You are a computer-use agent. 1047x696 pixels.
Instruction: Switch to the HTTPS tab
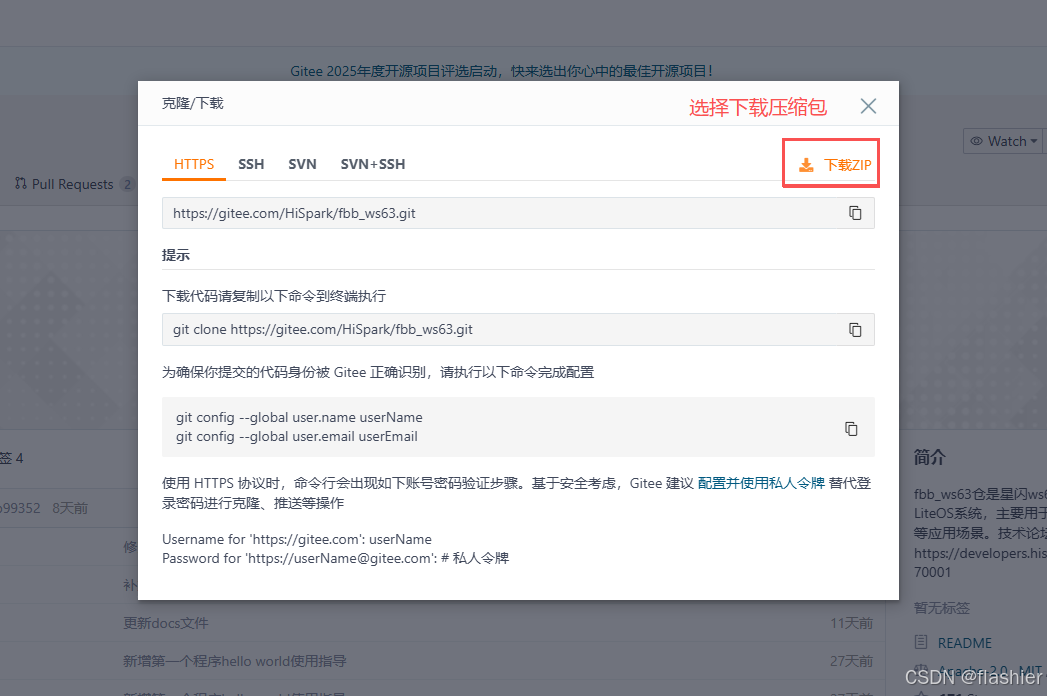194,164
